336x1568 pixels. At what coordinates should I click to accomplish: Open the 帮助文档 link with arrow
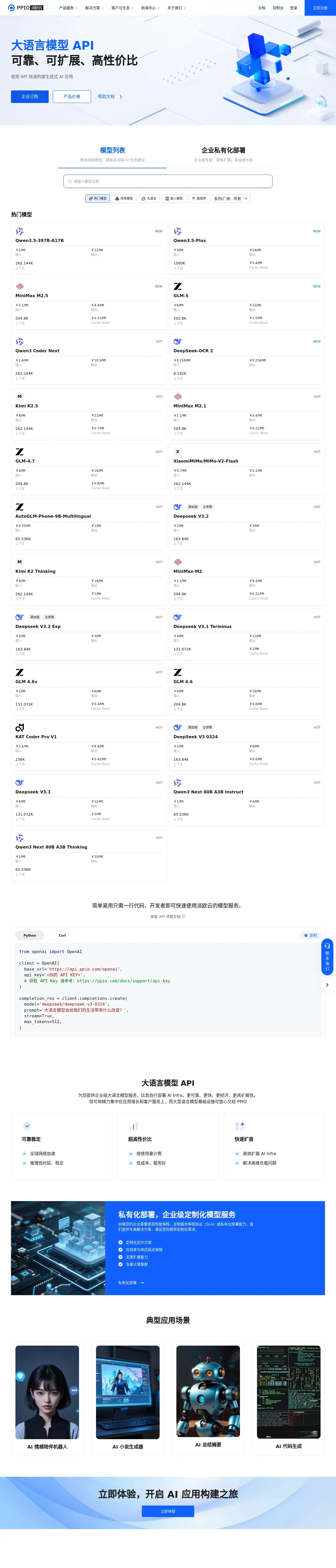(x=110, y=96)
